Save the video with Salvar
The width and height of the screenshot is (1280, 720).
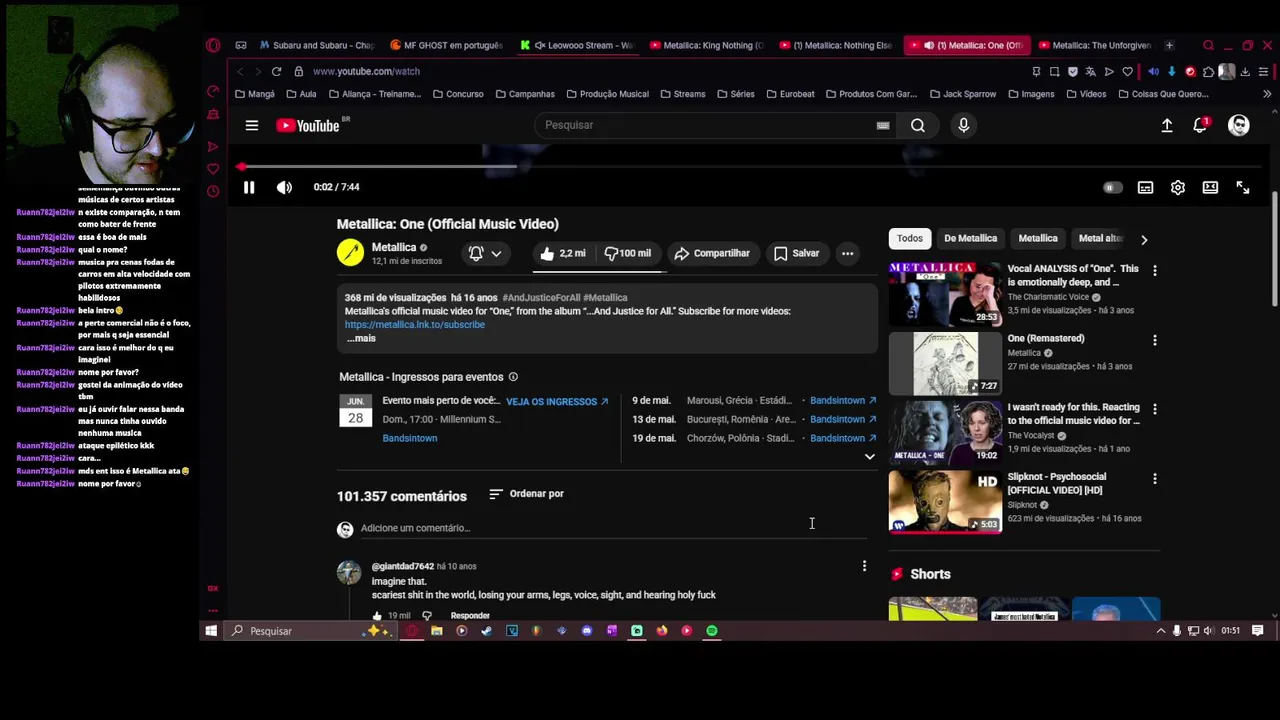click(x=796, y=254)
